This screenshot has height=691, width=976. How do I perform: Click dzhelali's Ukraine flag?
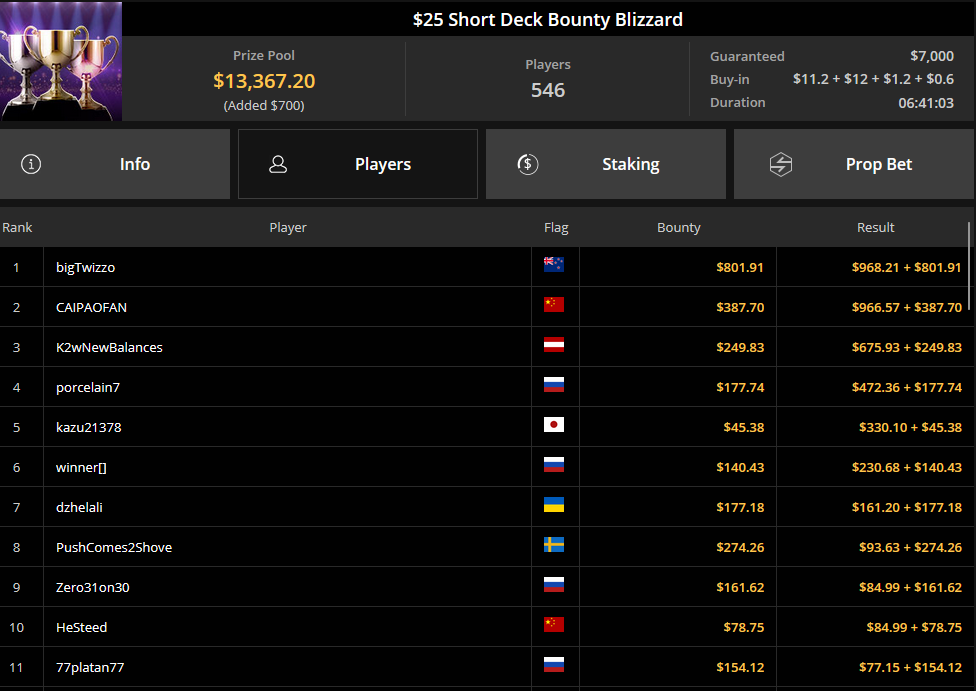point(553,504)
